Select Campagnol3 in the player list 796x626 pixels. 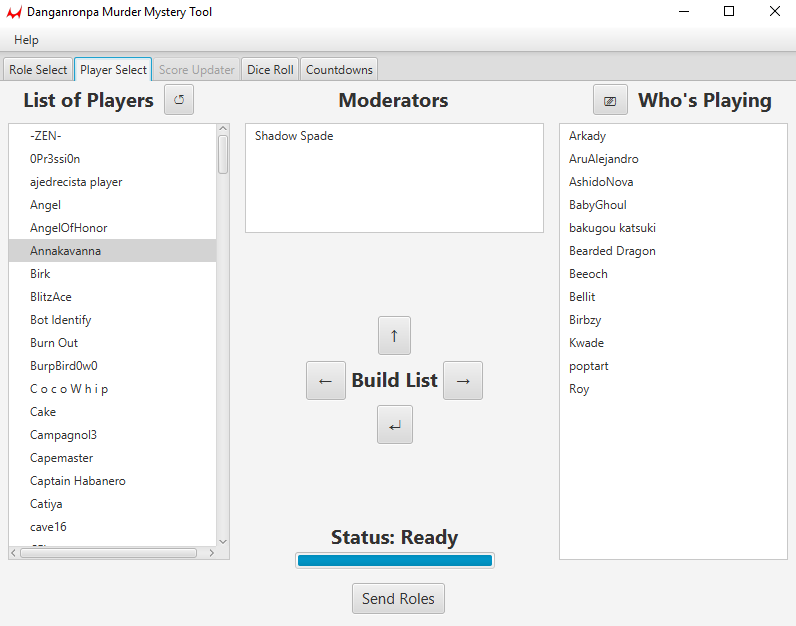(112, 435)
